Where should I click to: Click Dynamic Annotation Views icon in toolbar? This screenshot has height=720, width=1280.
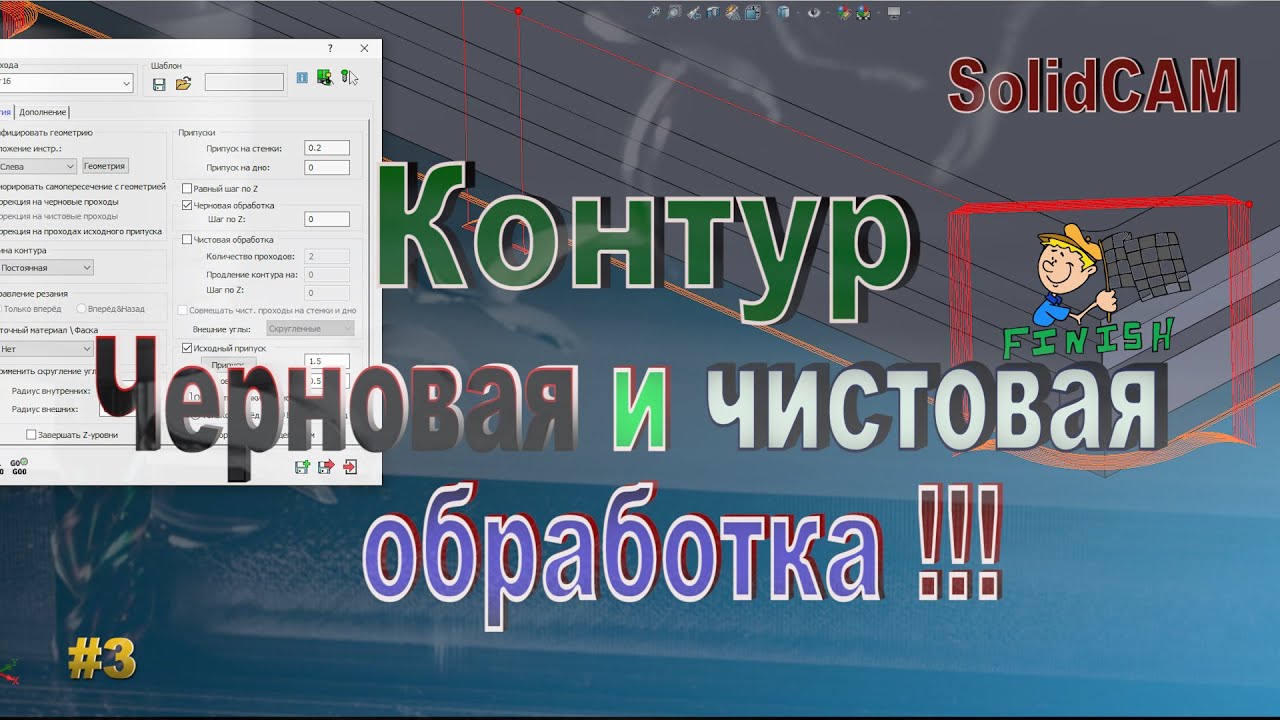(732, 12)
